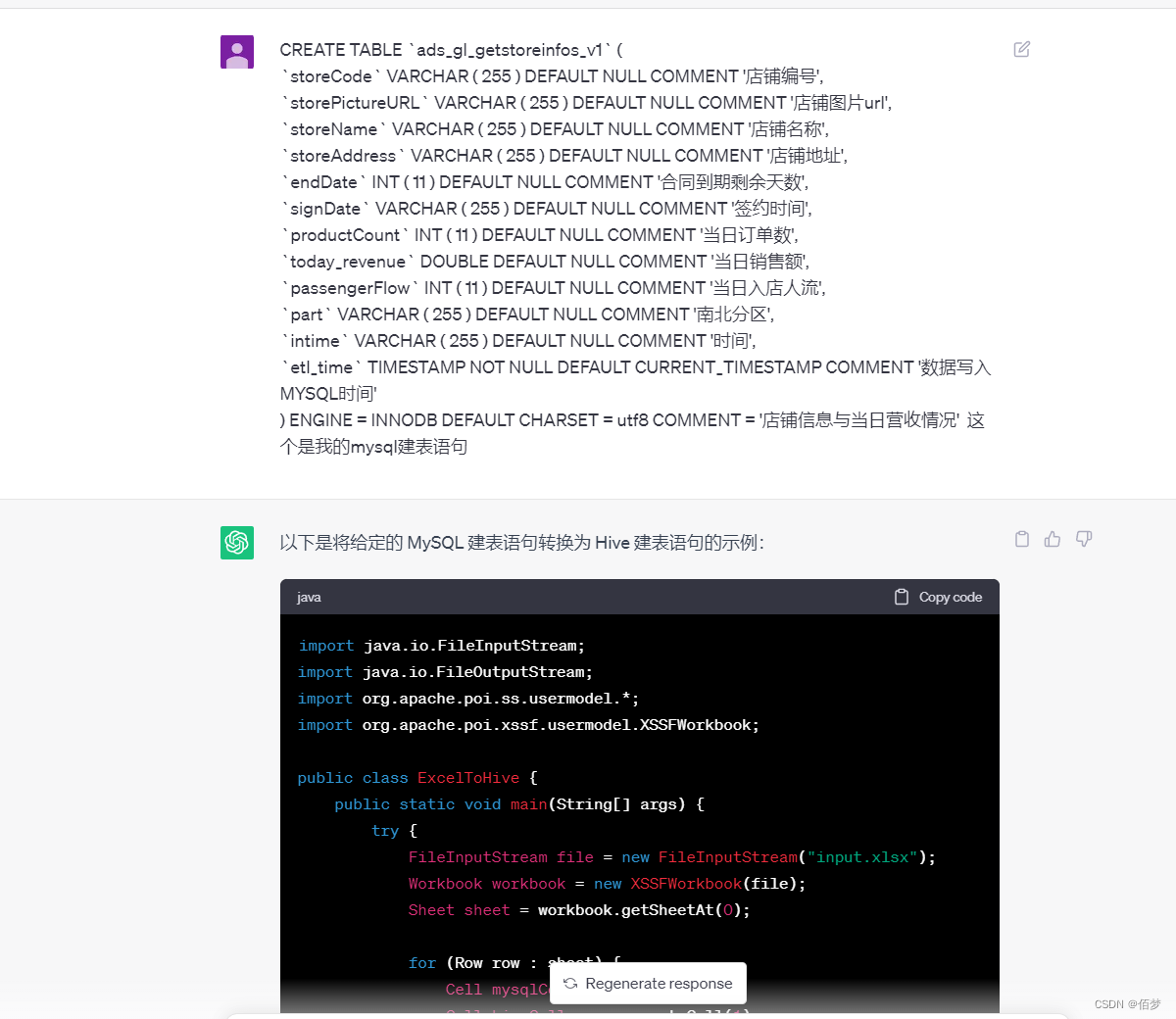Click the purple user profile avatar
Image resolution: width=1176 pixels, height=1019 pixels.
tap(237, 51)
